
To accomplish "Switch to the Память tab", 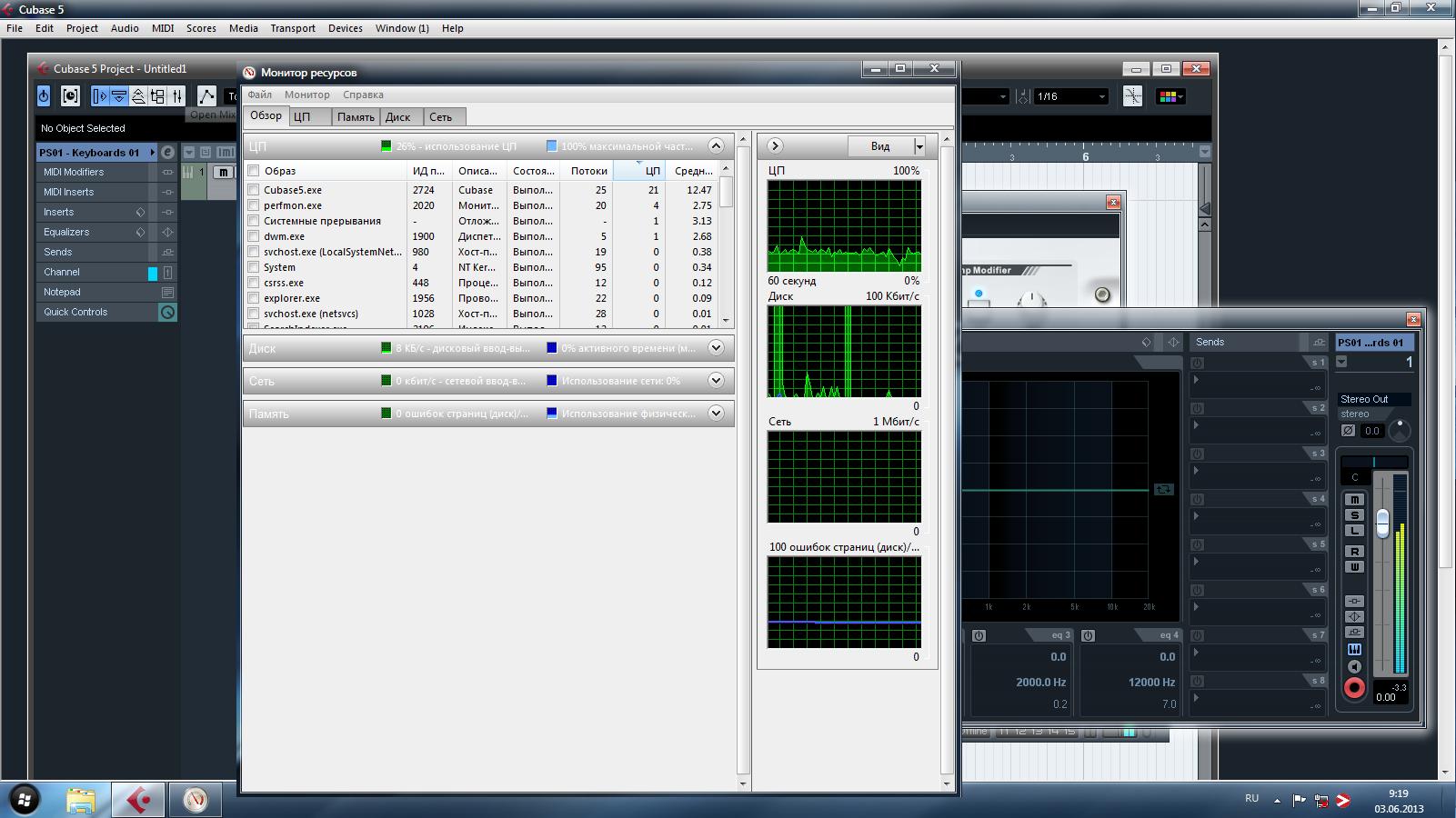I will 356,117.
